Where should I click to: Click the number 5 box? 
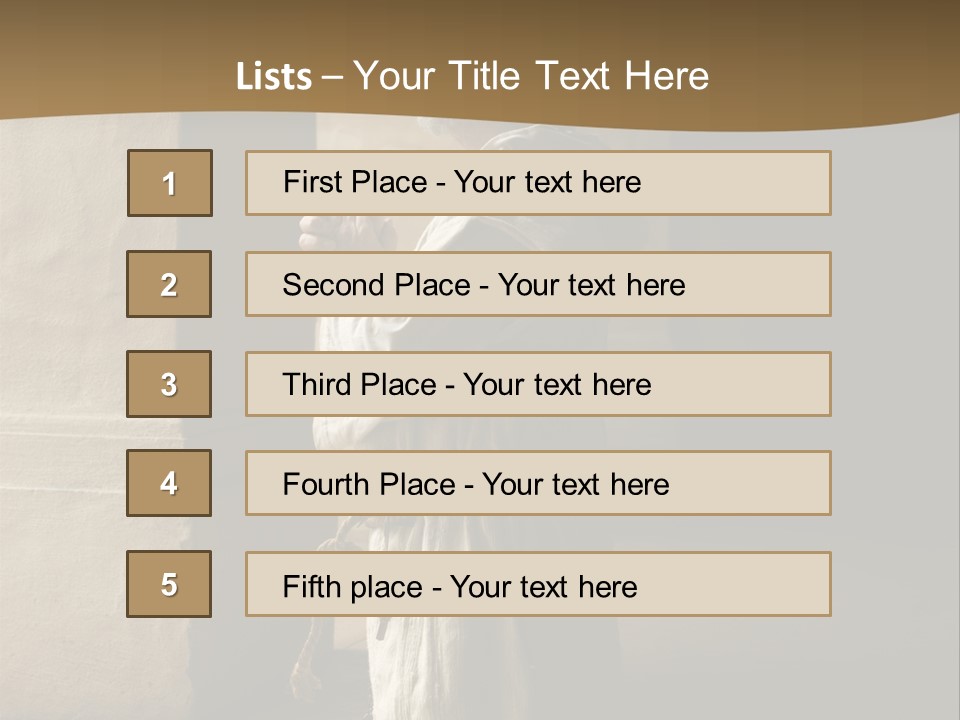click(169, 584)
